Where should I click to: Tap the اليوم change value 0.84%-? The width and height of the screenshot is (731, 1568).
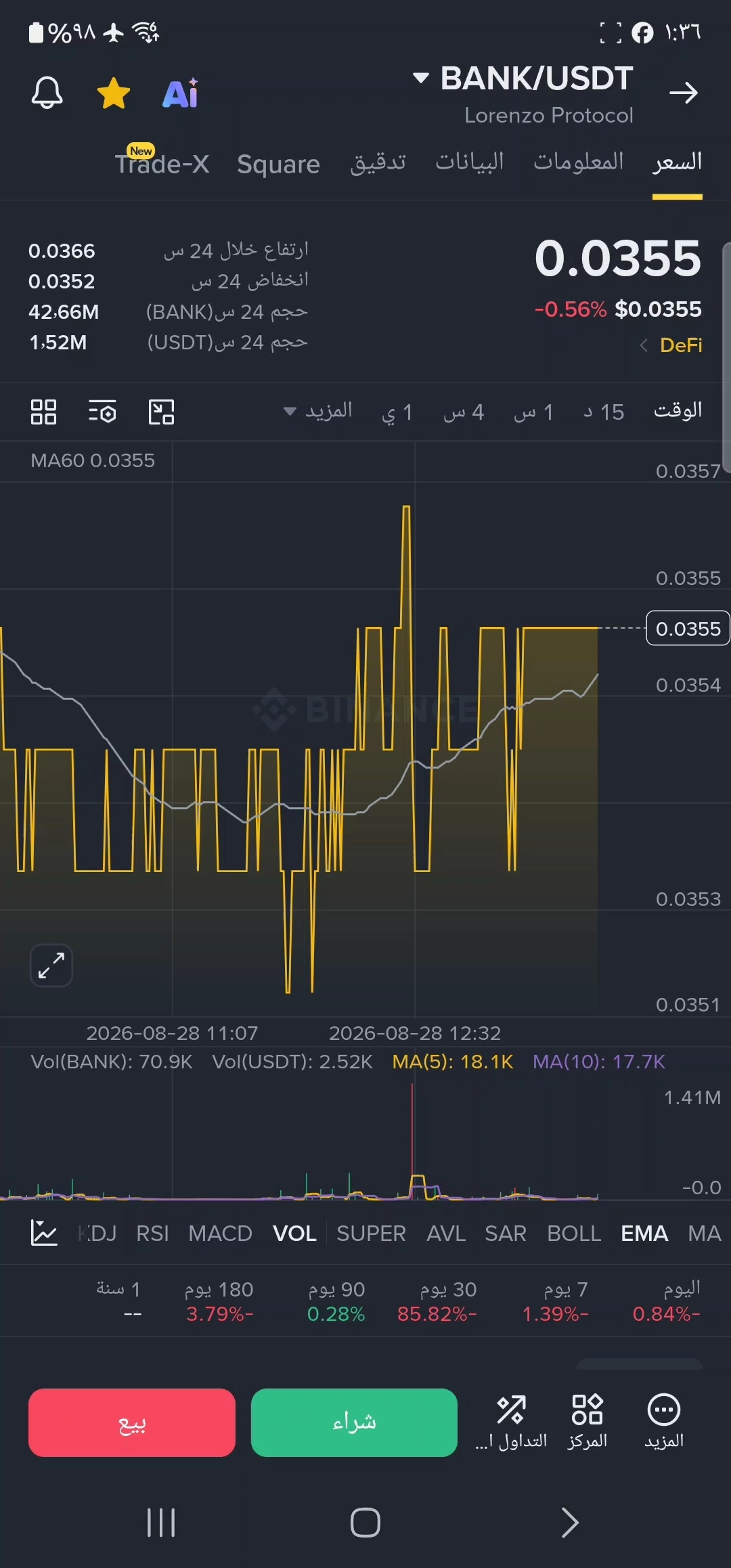[x=667, y=1314]
